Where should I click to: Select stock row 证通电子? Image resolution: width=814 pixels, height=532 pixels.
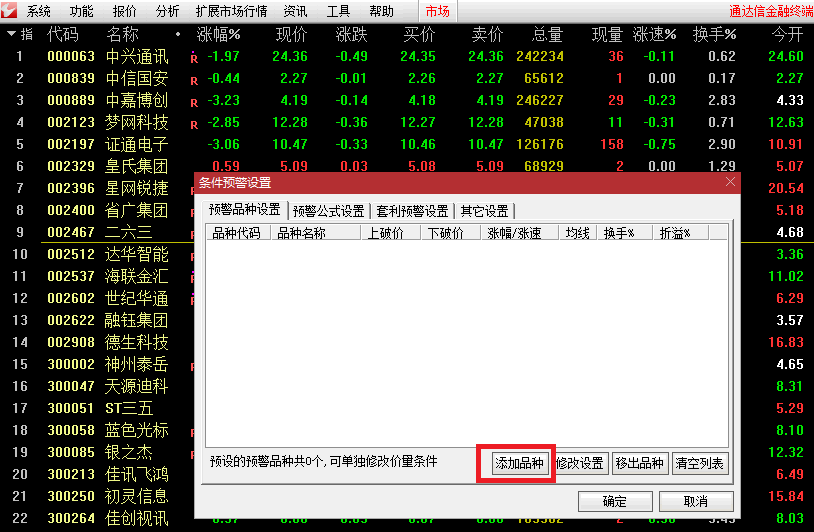(137, 144)
